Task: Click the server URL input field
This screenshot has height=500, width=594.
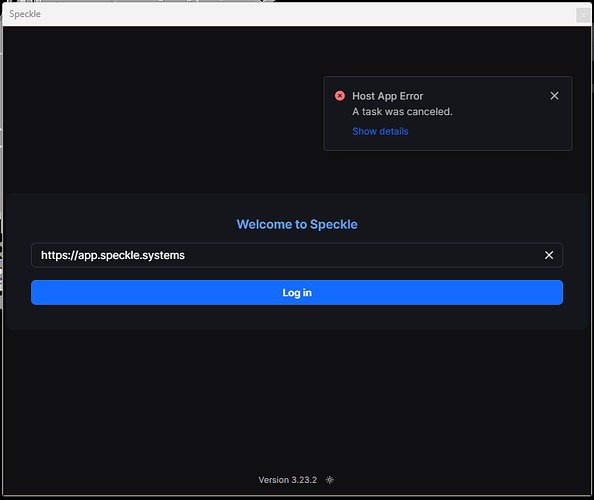Action: pos(297,255)
